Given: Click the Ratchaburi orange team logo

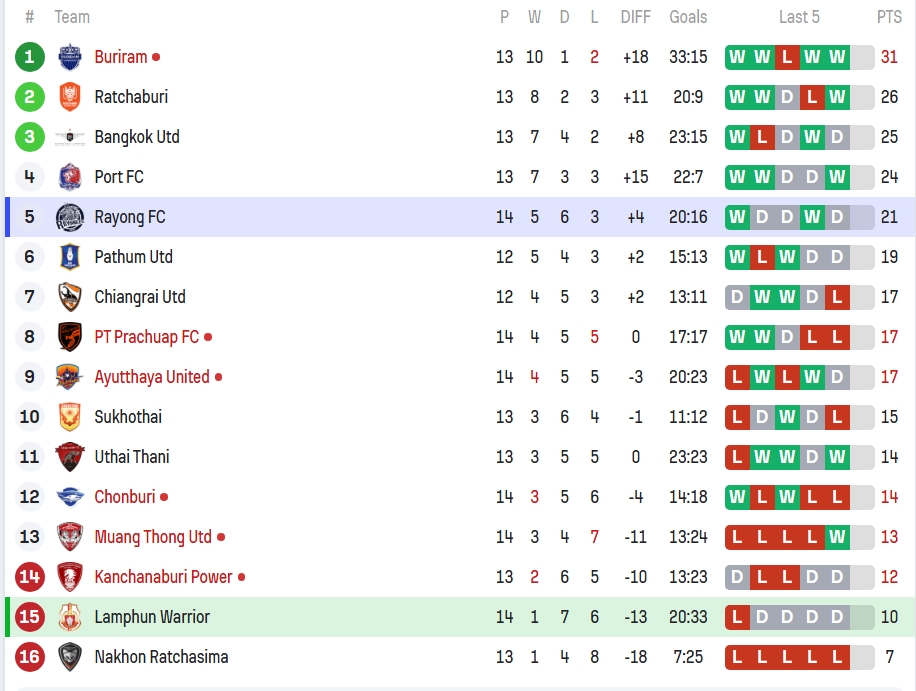Looking at the screenshot, I should tap(70, 97).
